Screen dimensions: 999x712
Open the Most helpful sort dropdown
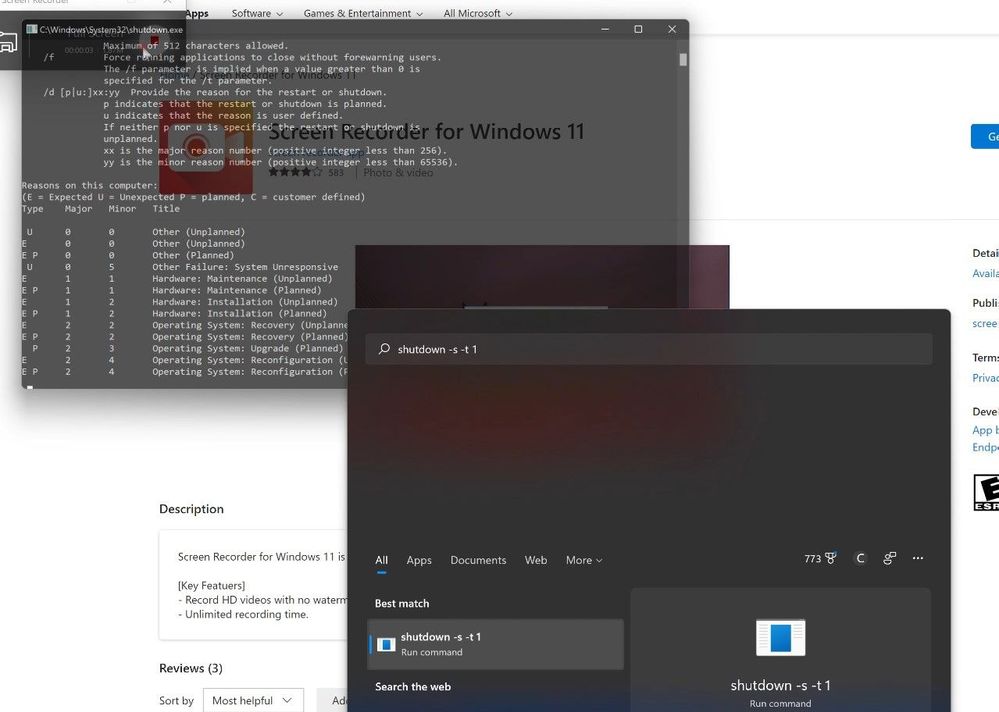pos(253,701)
